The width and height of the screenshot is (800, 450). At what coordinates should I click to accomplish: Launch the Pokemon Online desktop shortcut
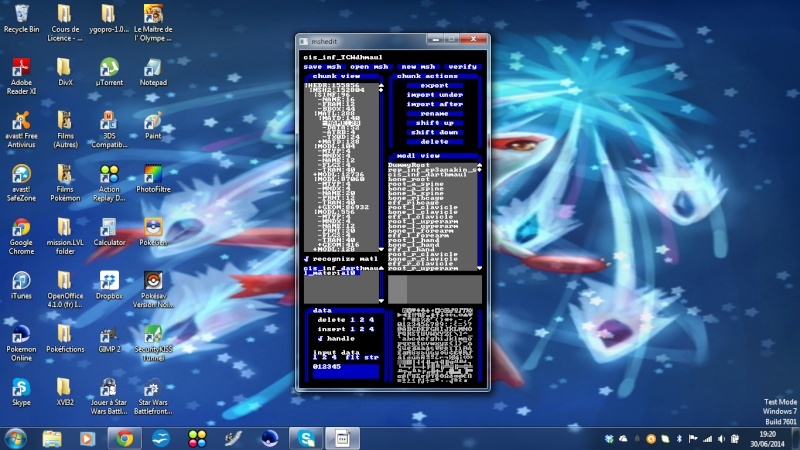[21, 343]
